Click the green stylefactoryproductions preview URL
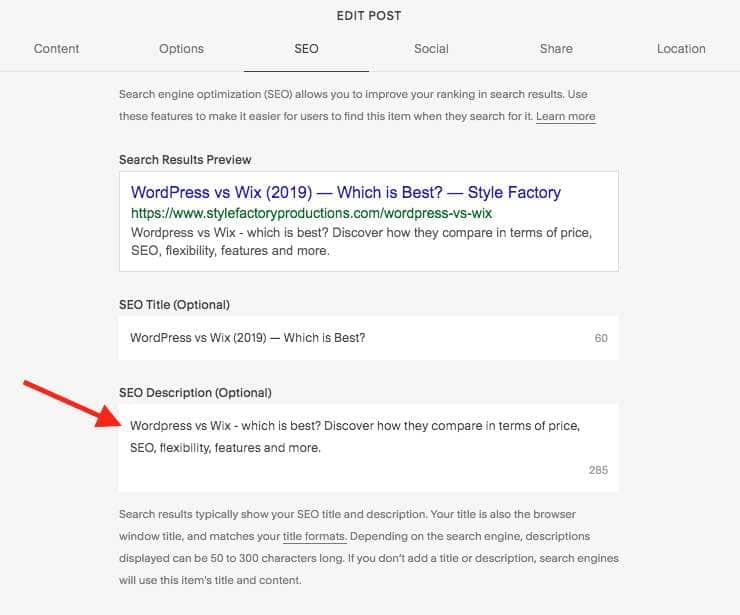The height and width of the screenshot is (615, 740). (x=311, y=213)
